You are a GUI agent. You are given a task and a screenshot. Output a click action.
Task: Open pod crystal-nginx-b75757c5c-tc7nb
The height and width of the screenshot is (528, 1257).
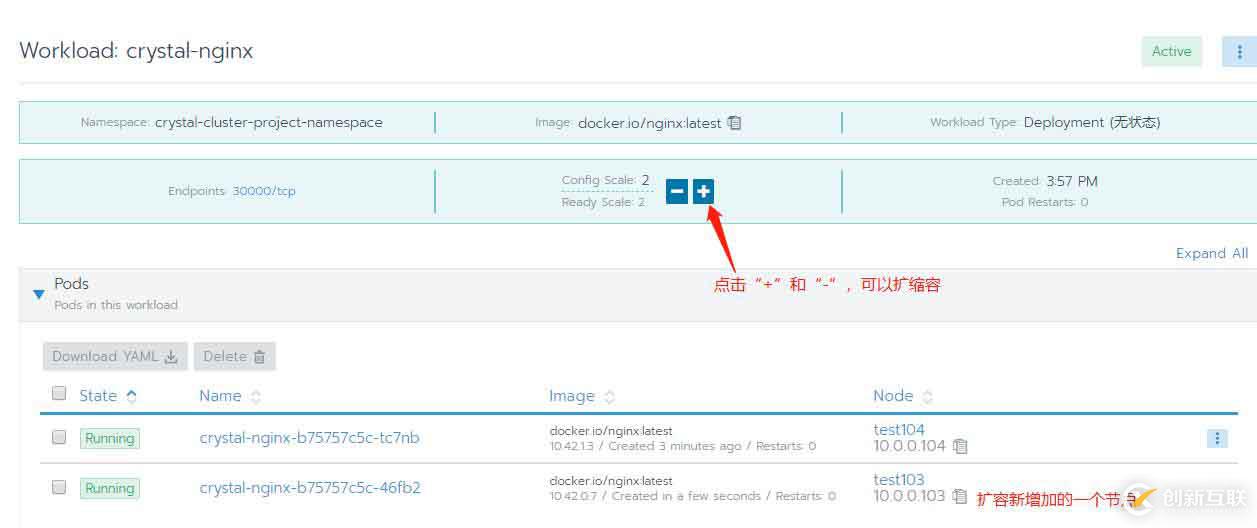point(309,438)
